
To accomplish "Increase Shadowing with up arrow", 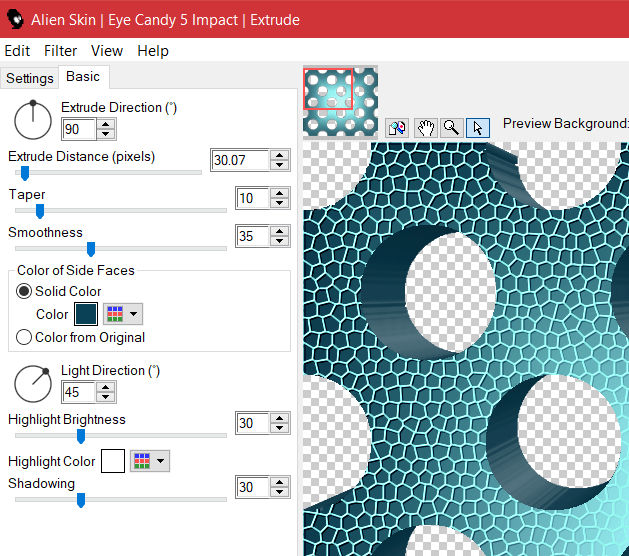I will pos(280,483).
